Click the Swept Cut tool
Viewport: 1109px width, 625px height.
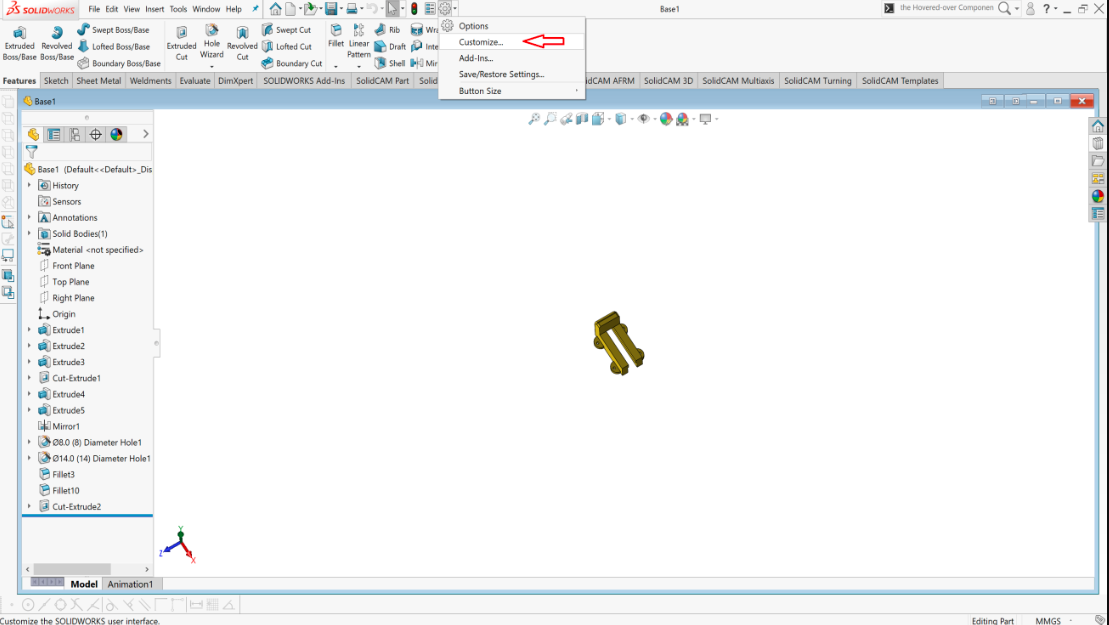(286, 30)
